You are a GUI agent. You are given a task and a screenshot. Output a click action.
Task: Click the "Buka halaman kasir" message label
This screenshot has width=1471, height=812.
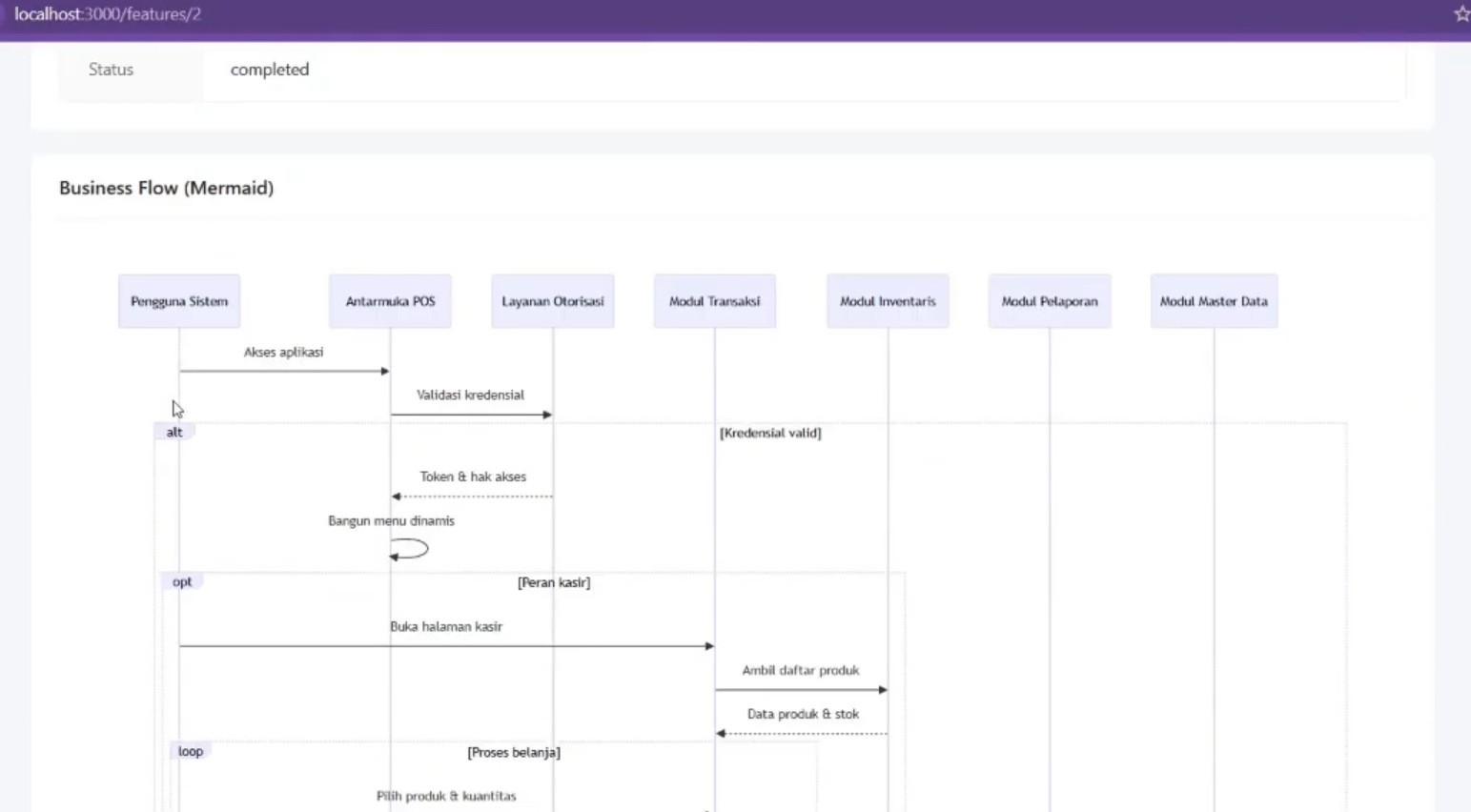(446, 626)
